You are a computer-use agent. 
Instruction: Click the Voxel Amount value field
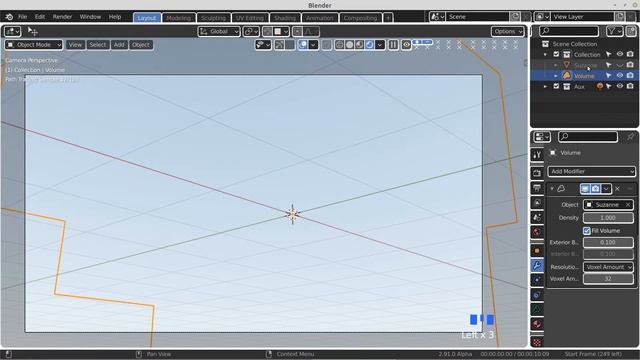click(x=608, y=279)
